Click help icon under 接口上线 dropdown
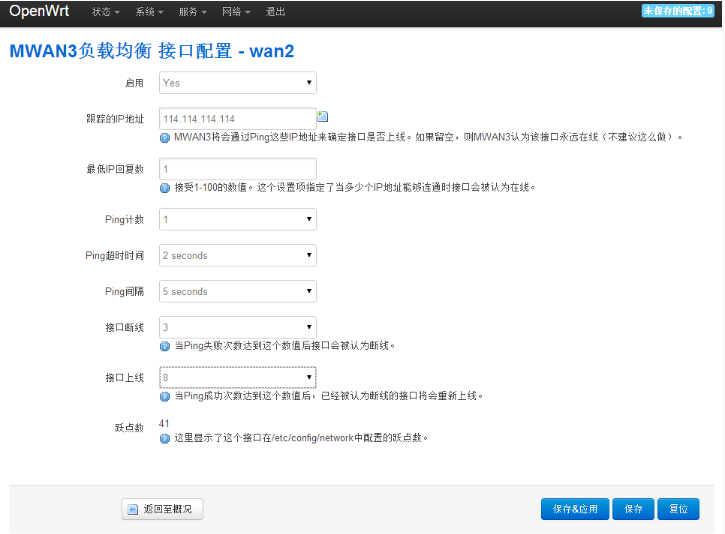 pos(165,397)
